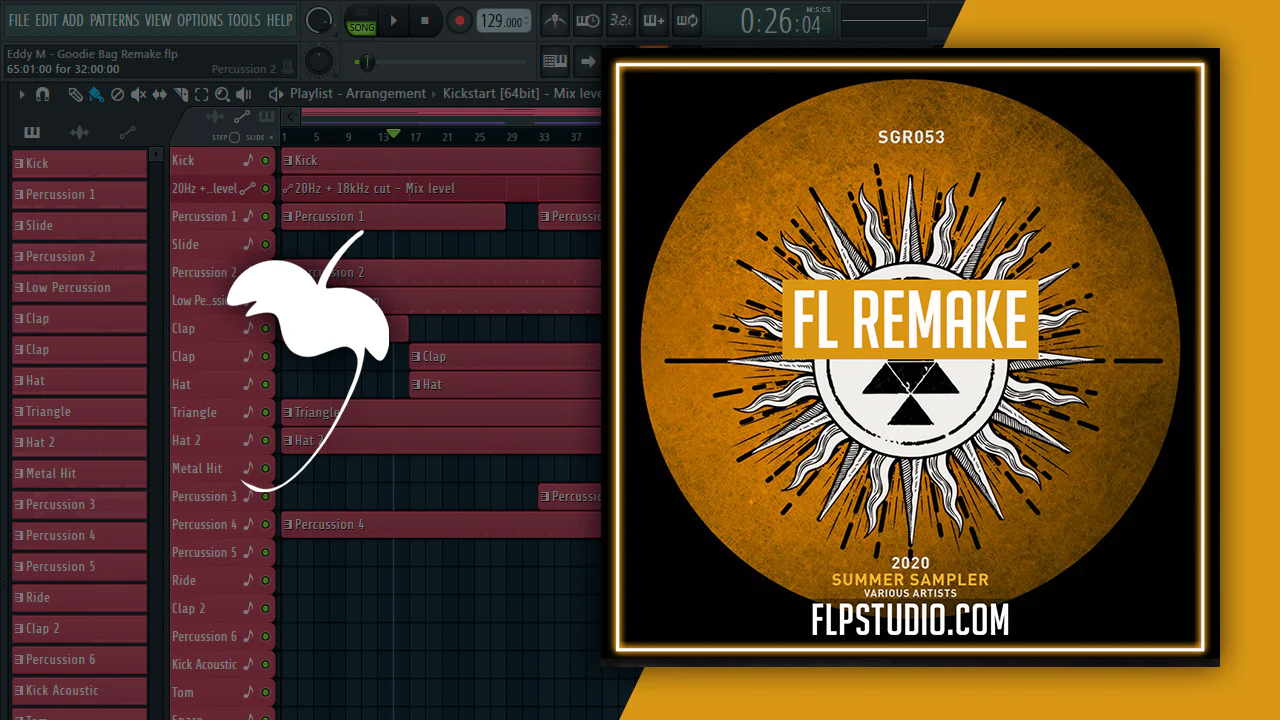
Task: Open the PATTERNS menu
Action: (x=114, y=20)
